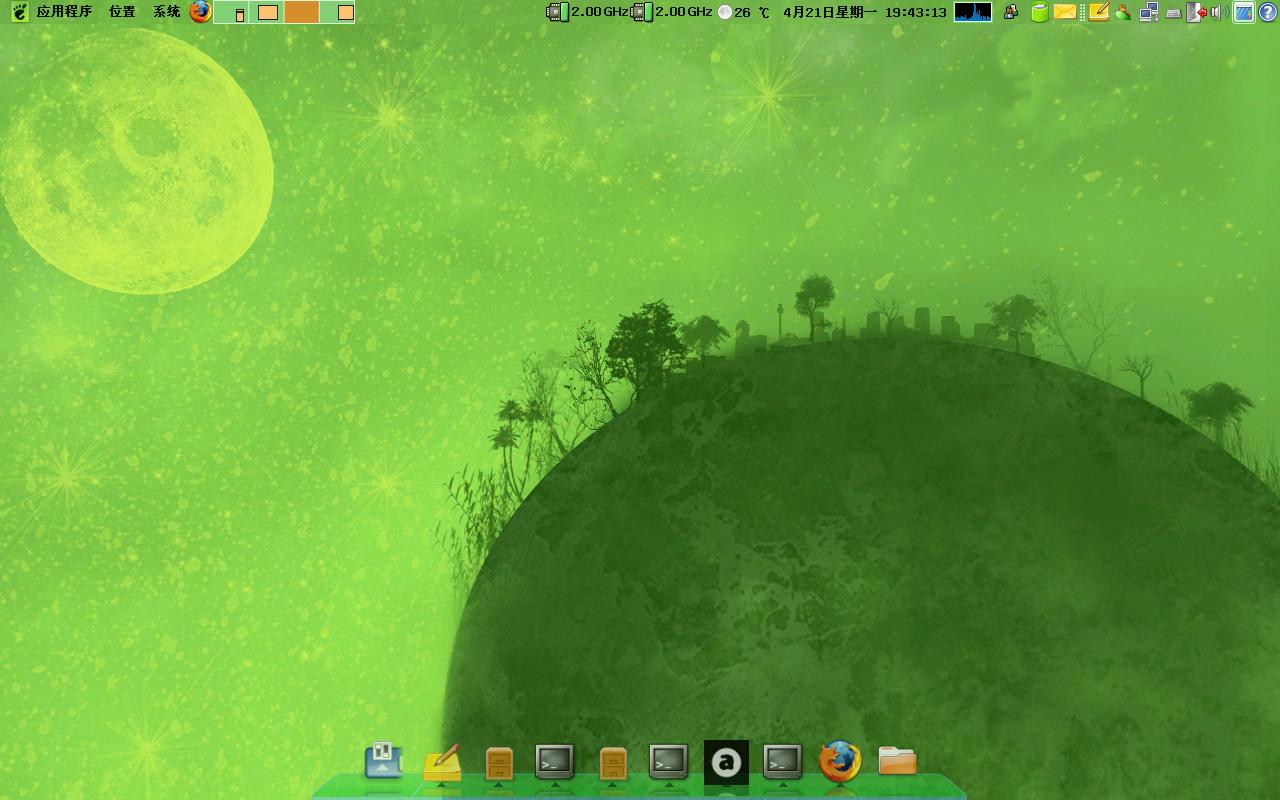The width and height of the screenshot is (1280, 800).
Task: Open the green trash bin applet
Action: point(1040,12)
